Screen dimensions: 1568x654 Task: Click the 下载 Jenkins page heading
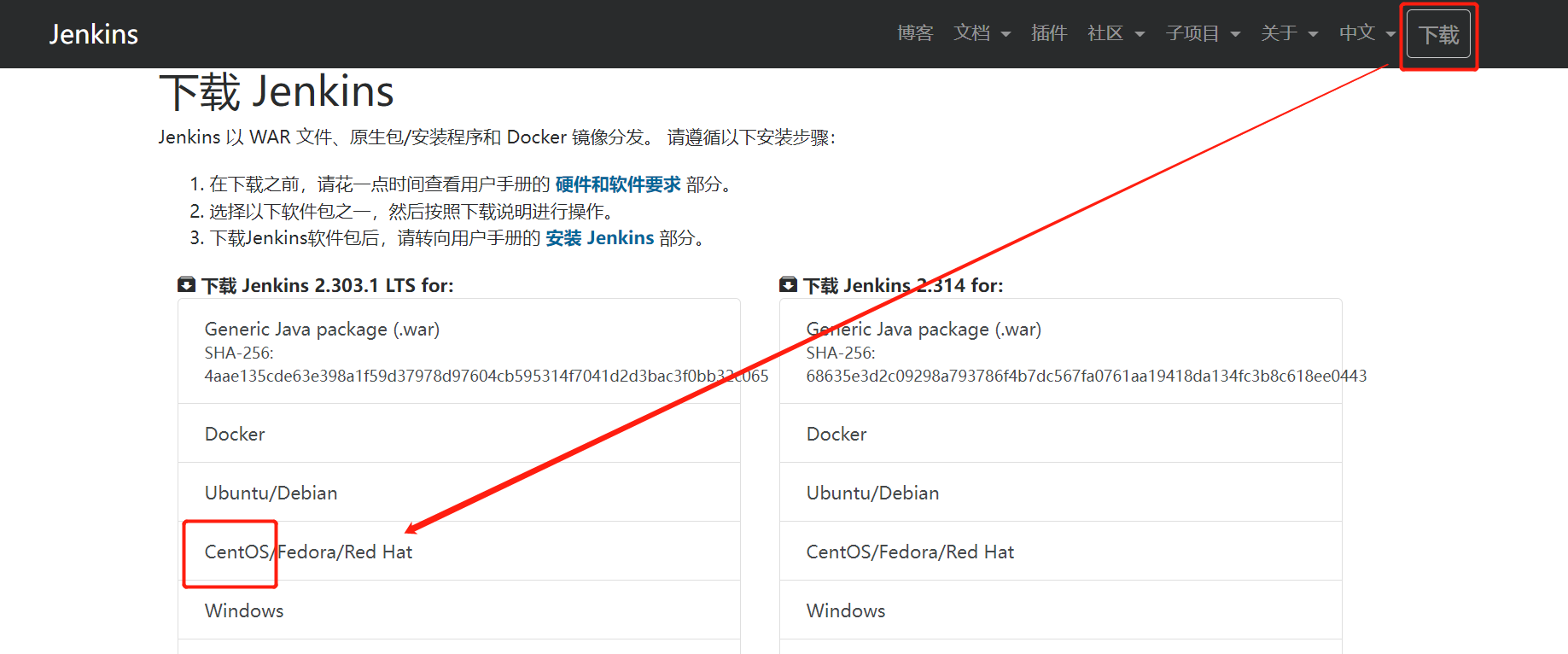pos(277,92)
